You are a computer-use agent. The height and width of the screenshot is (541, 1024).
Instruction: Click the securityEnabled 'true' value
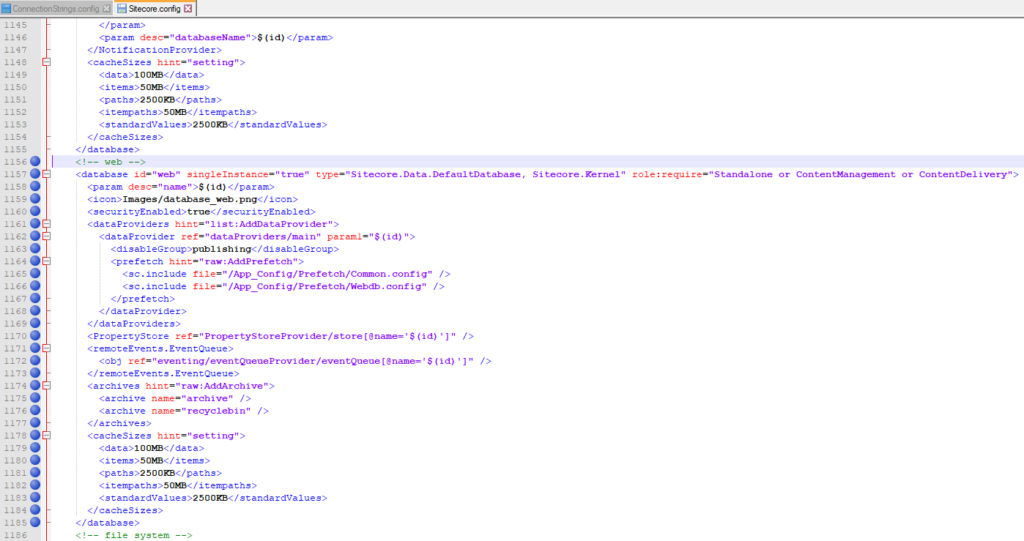click(x=199, y=212)
